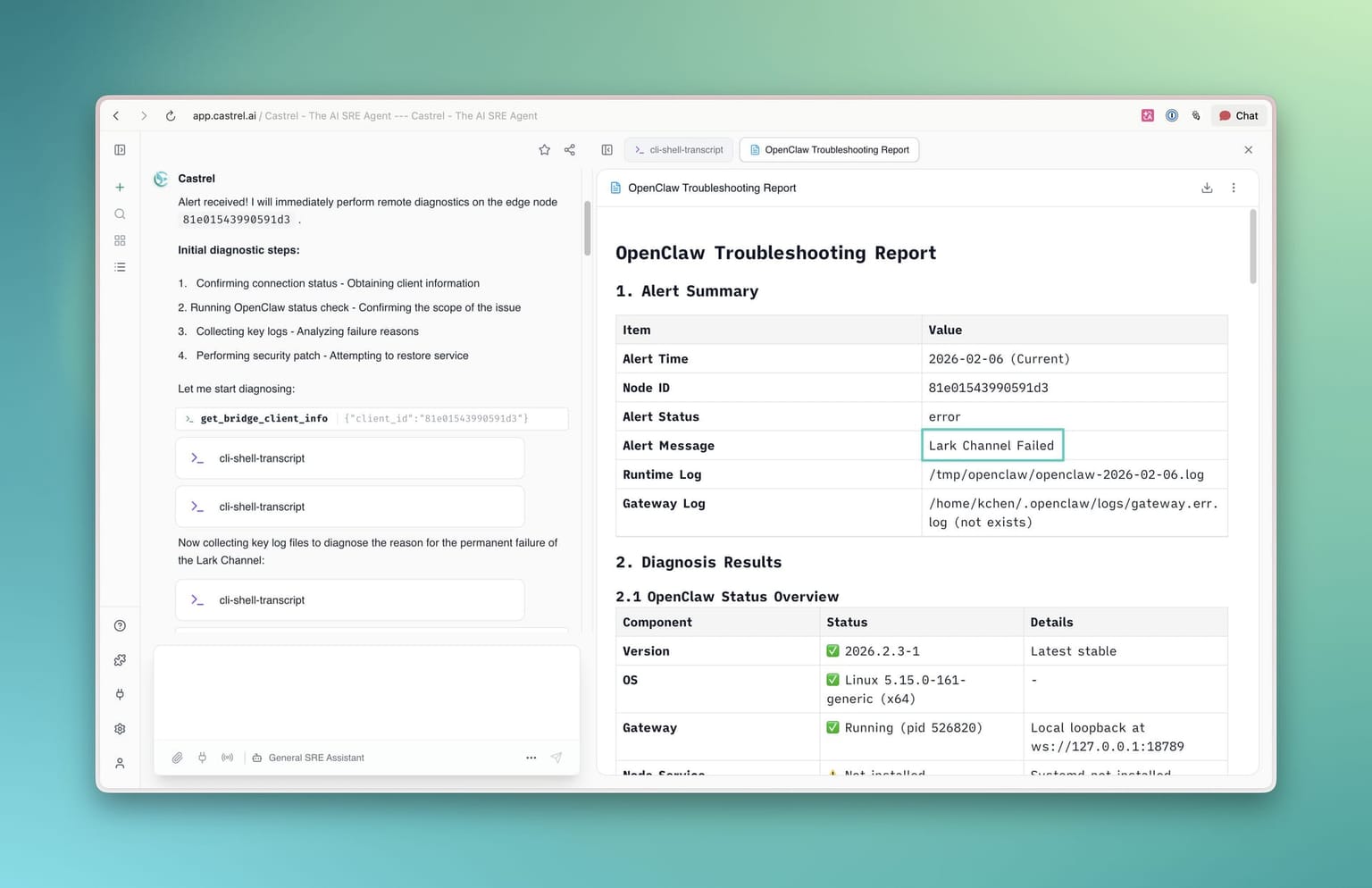Select the OpenClaw Troubleshooting Report tab
1372x888 pixels.
(829, 150)
